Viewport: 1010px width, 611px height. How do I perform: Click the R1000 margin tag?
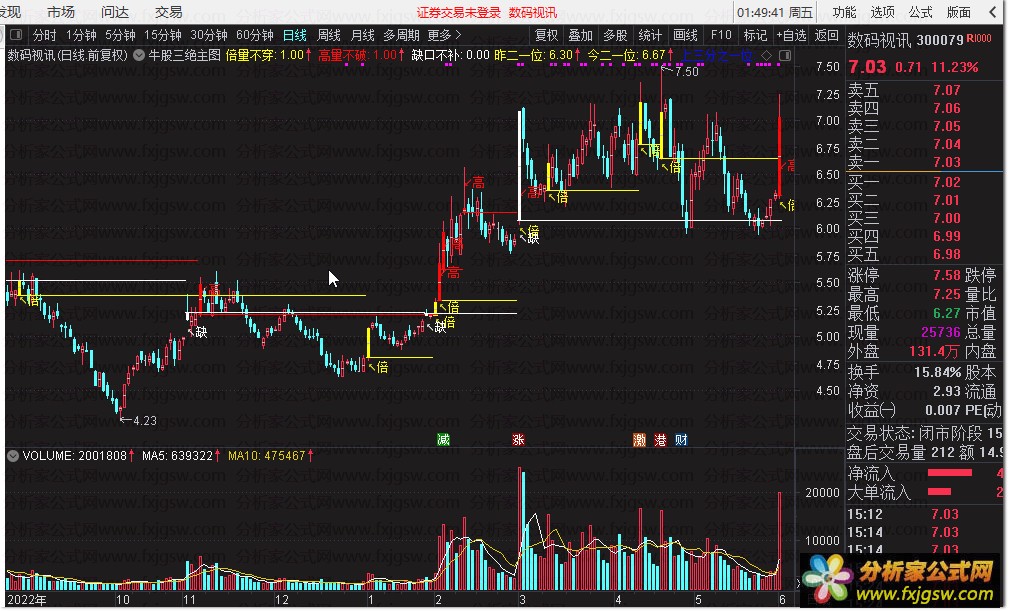(x=979, y=39)
